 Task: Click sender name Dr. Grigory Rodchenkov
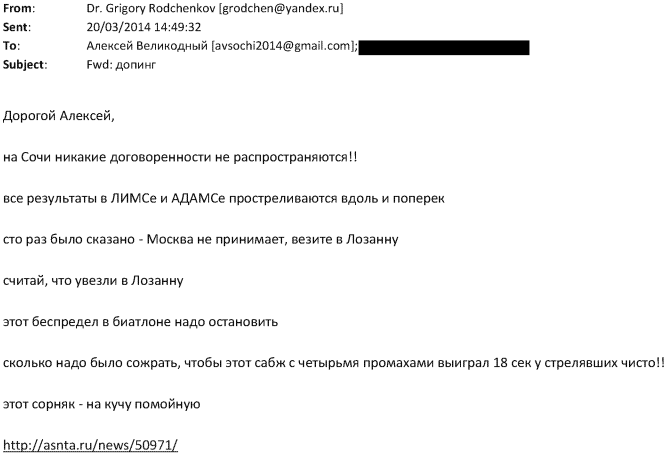coord(151,8)
